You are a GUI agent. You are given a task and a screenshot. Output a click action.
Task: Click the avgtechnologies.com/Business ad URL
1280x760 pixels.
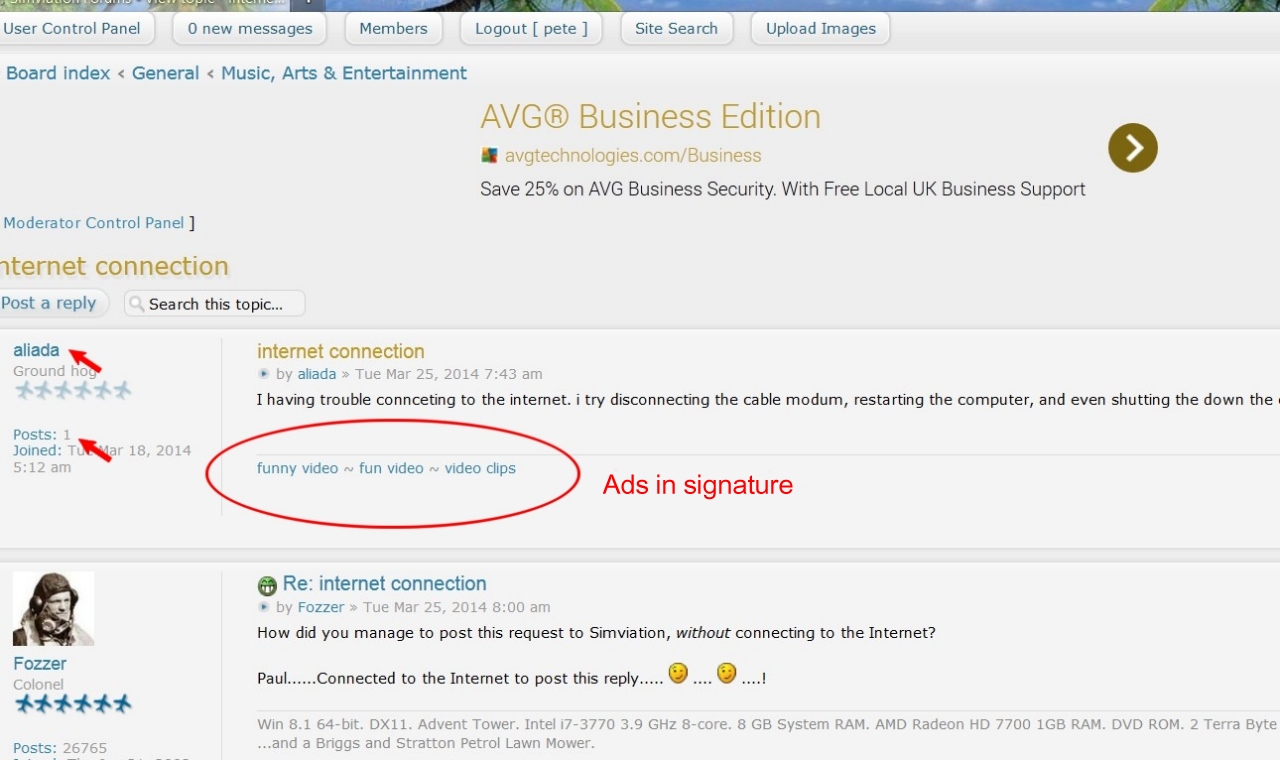pyautogui.click(x=633, y=156)
